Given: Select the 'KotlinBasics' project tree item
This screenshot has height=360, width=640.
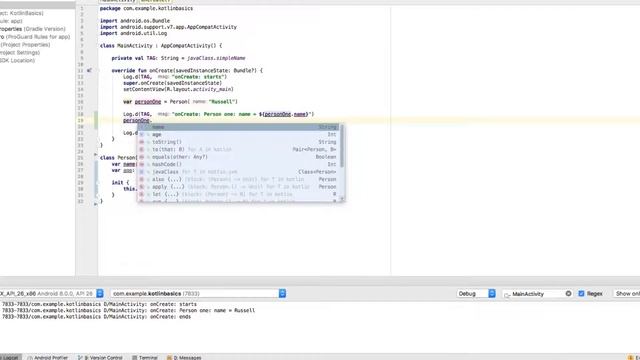Looking at the screenshot, I should pyautogui.click(x=22, y=13).
